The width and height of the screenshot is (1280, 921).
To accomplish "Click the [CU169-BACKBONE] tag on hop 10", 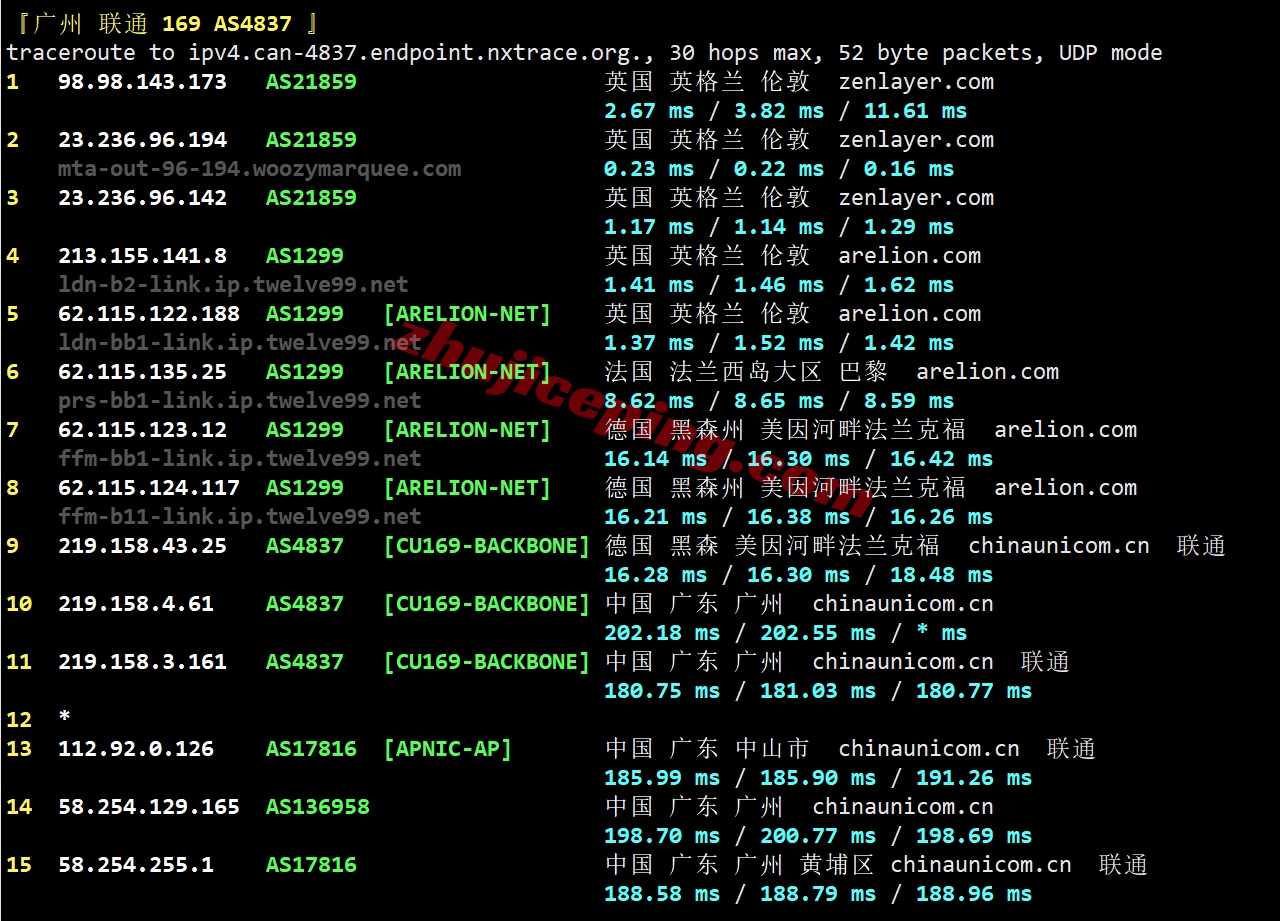I will tap(487, 604).
